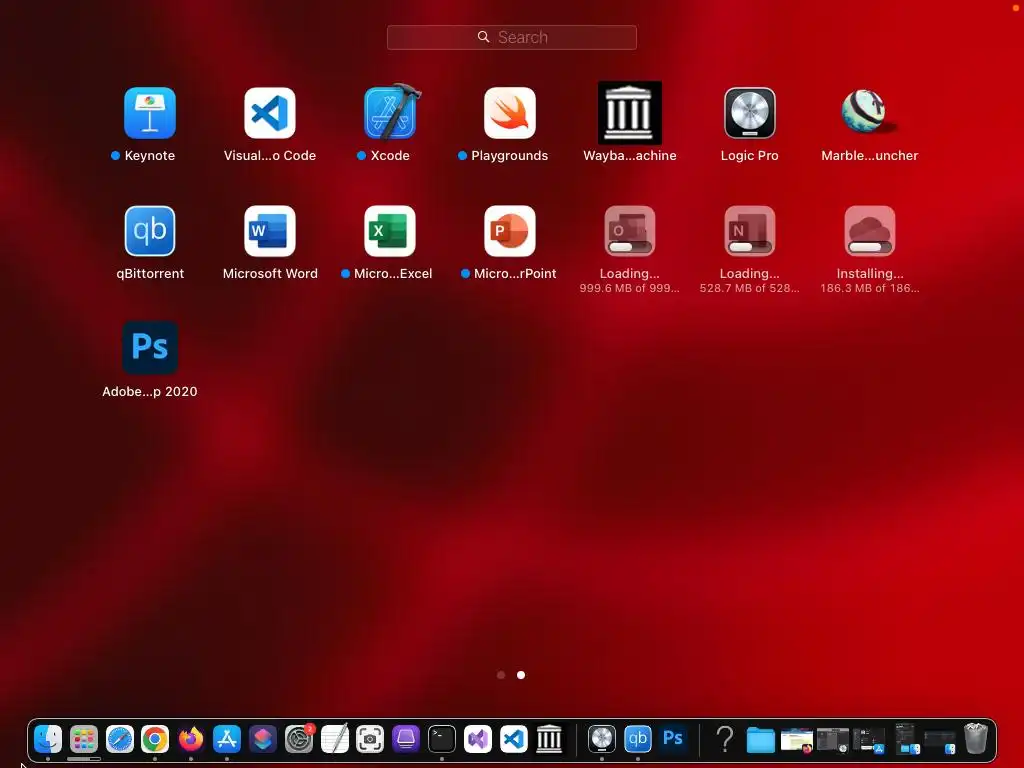Click the '999.6 MB of 999...' status text
This screenshot has height=768, width=1024.
630,288
